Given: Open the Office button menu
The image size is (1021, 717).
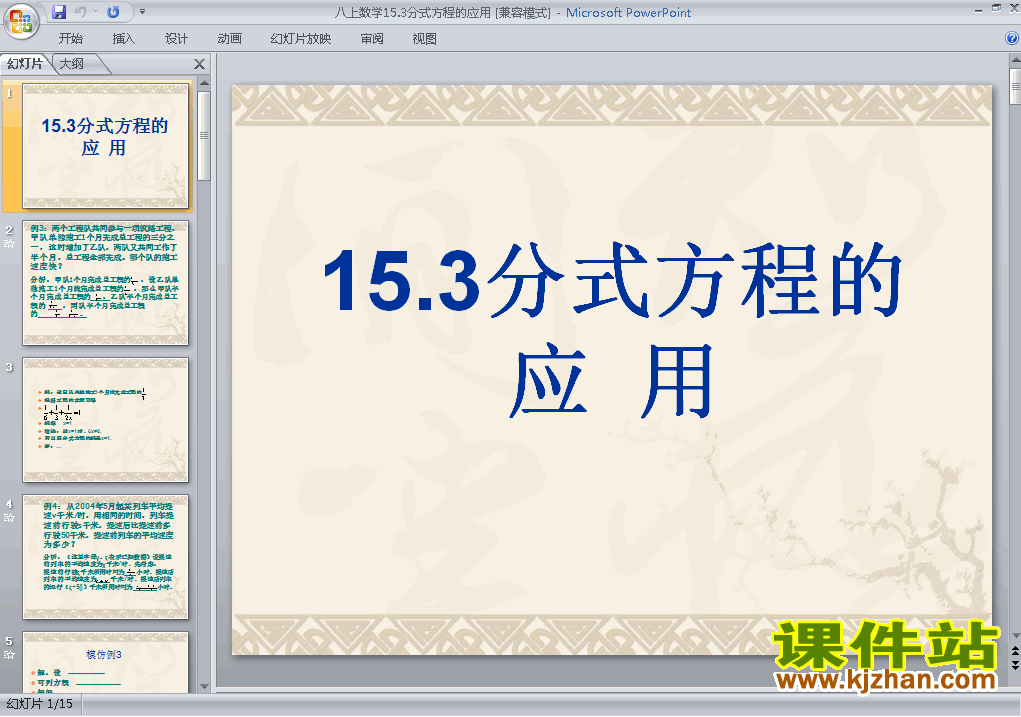Looking at the screenshot, I should point(21,21).
